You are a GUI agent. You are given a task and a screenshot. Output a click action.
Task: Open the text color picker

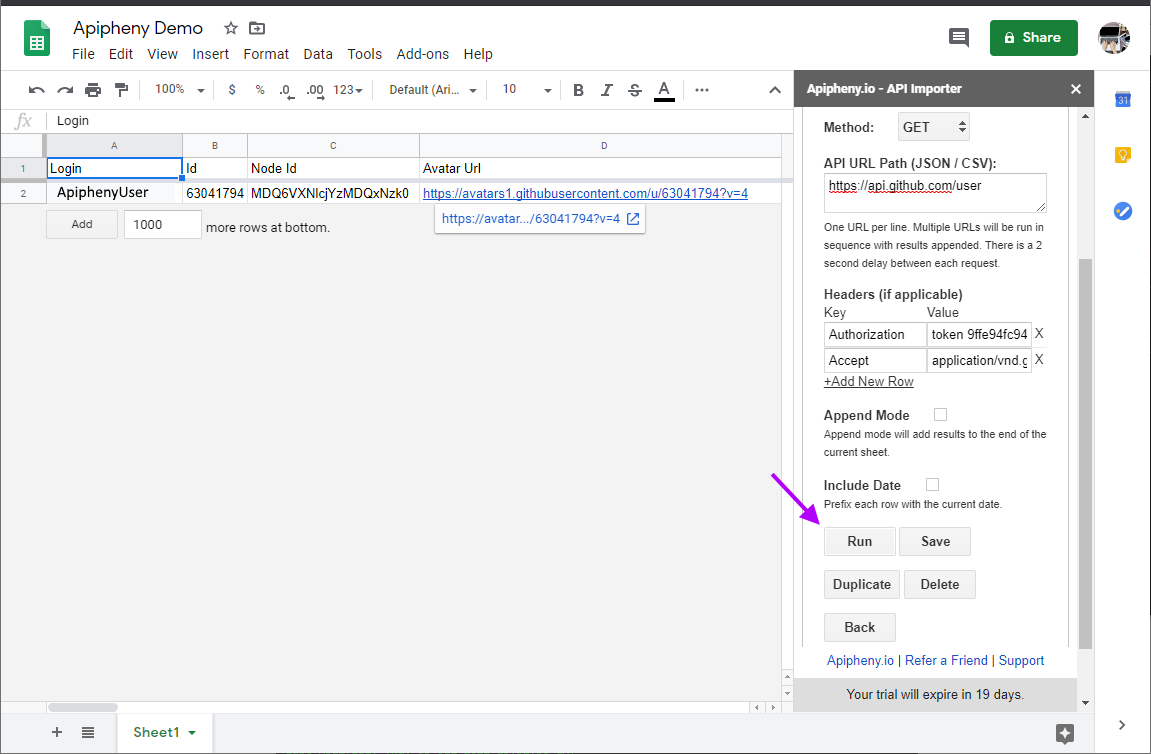point(664,90)
